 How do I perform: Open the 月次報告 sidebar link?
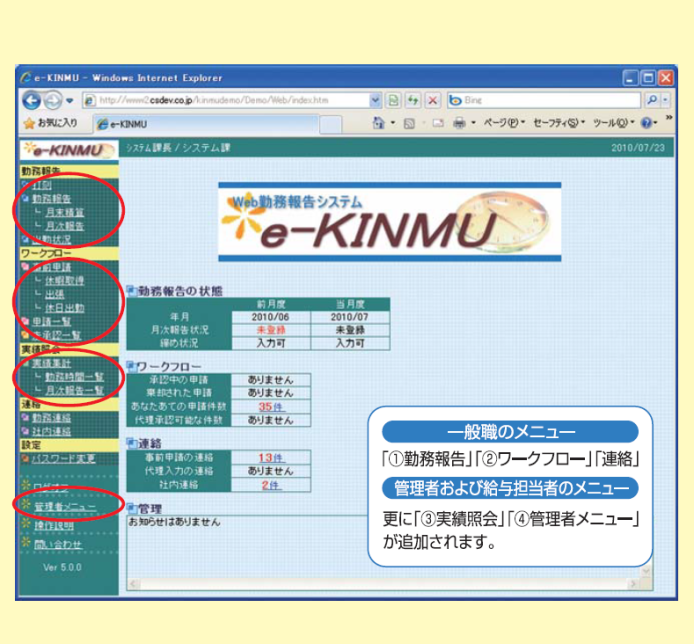tap(65, 226)
